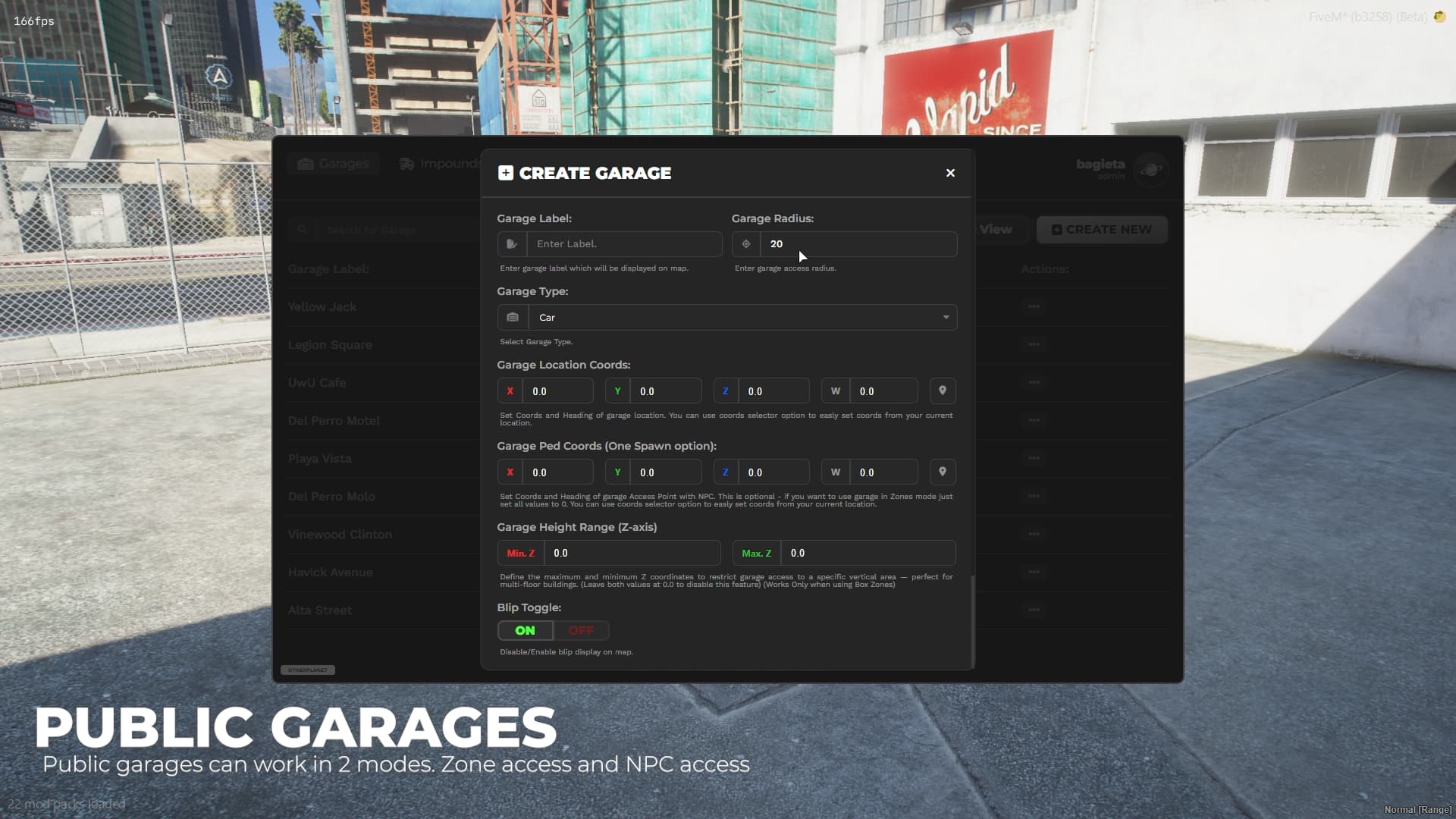Click Ped Coords Z value field
Viewport: 1456px width, 819px height.
point(773,472)
